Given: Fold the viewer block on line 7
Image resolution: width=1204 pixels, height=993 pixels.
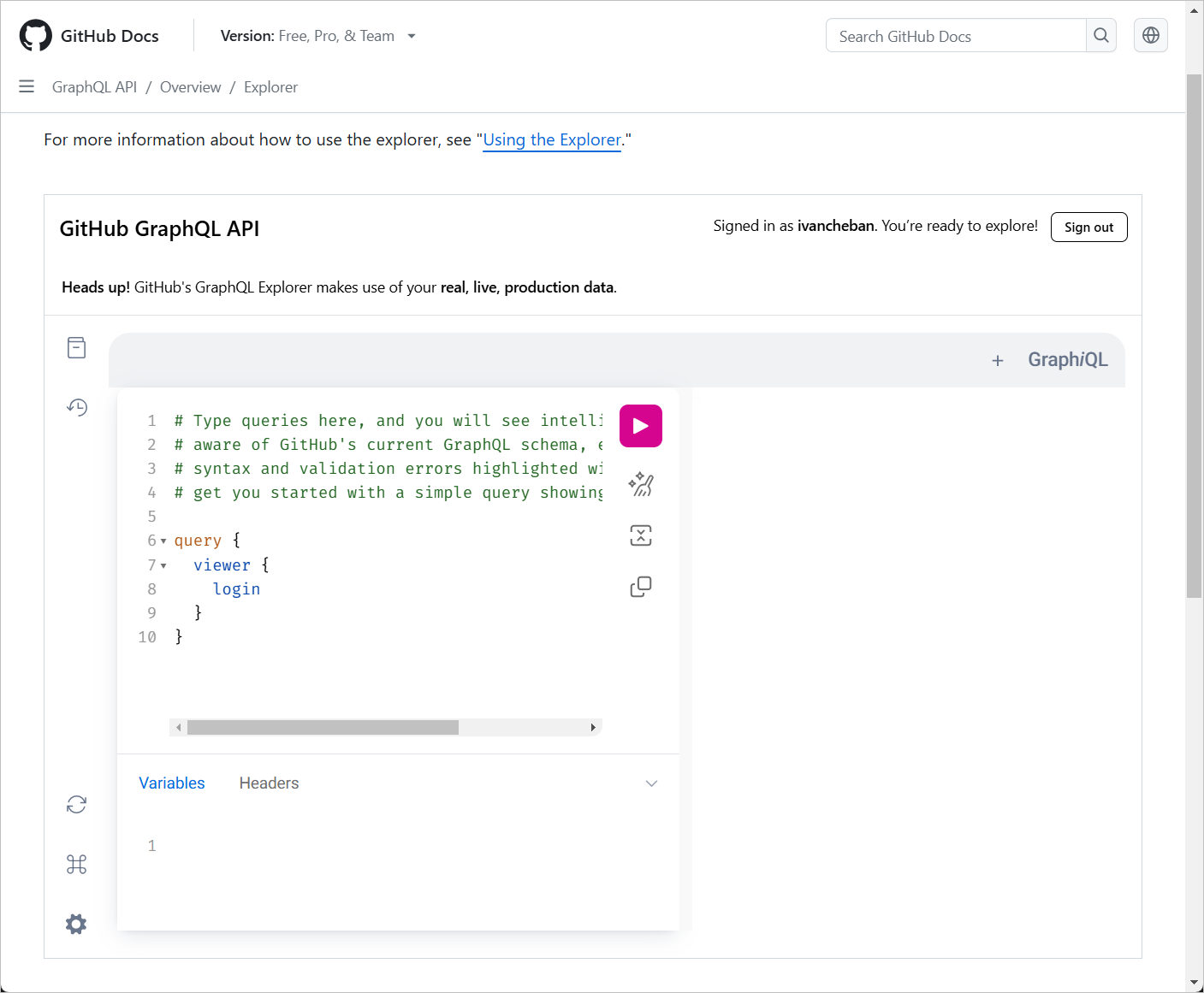Looking at the screenshot, I should 163,565.
